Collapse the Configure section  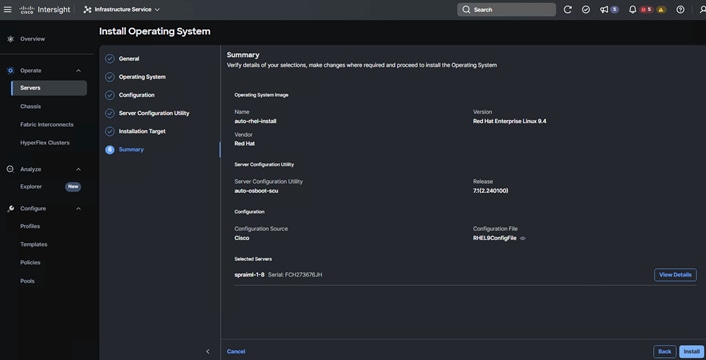pyautogui.click(x=78, y=209)
